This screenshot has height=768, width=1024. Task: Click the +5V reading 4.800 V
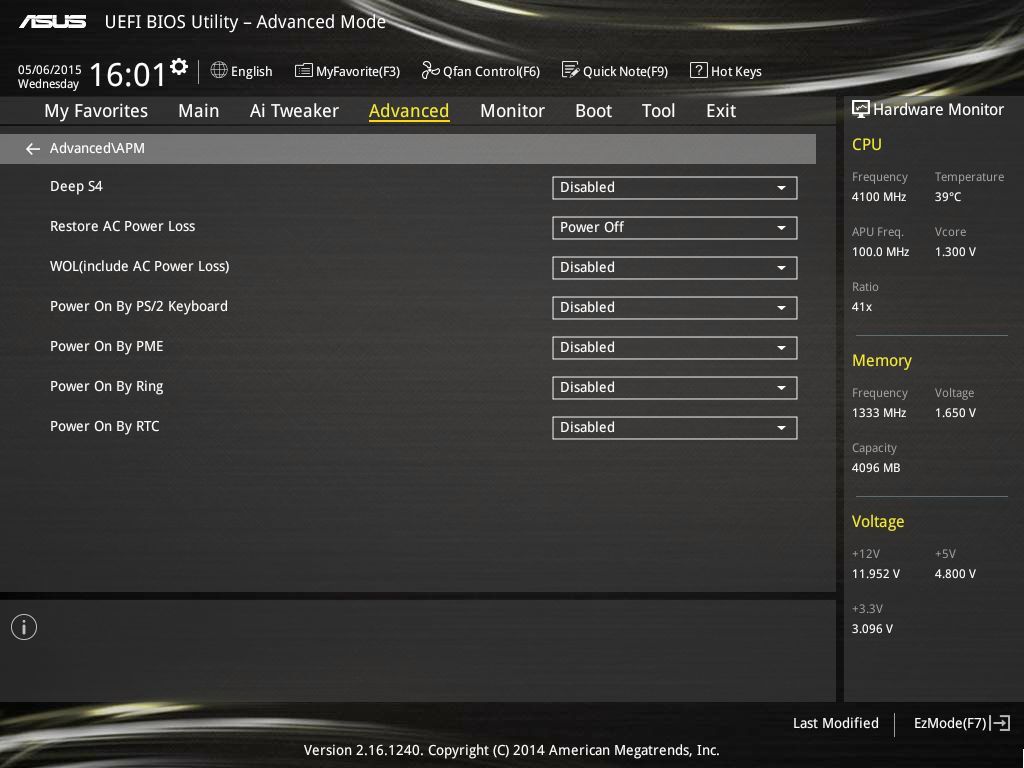coord(955,573)
